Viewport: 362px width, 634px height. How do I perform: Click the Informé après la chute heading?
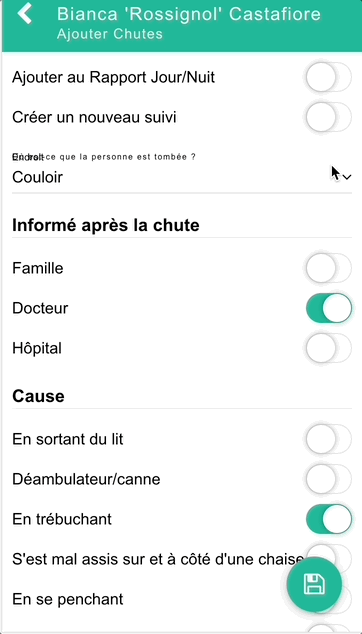(x=106, y=225)
